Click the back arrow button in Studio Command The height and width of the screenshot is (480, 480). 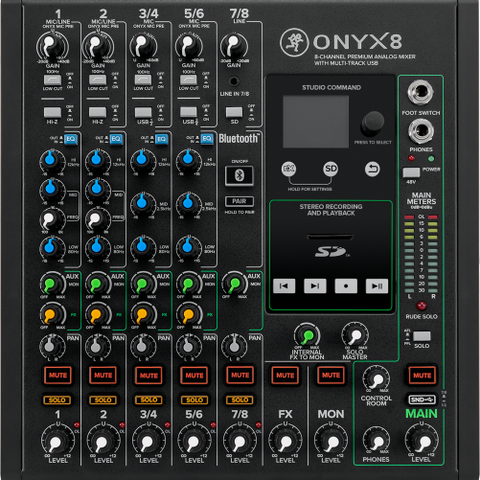point(372,169)
